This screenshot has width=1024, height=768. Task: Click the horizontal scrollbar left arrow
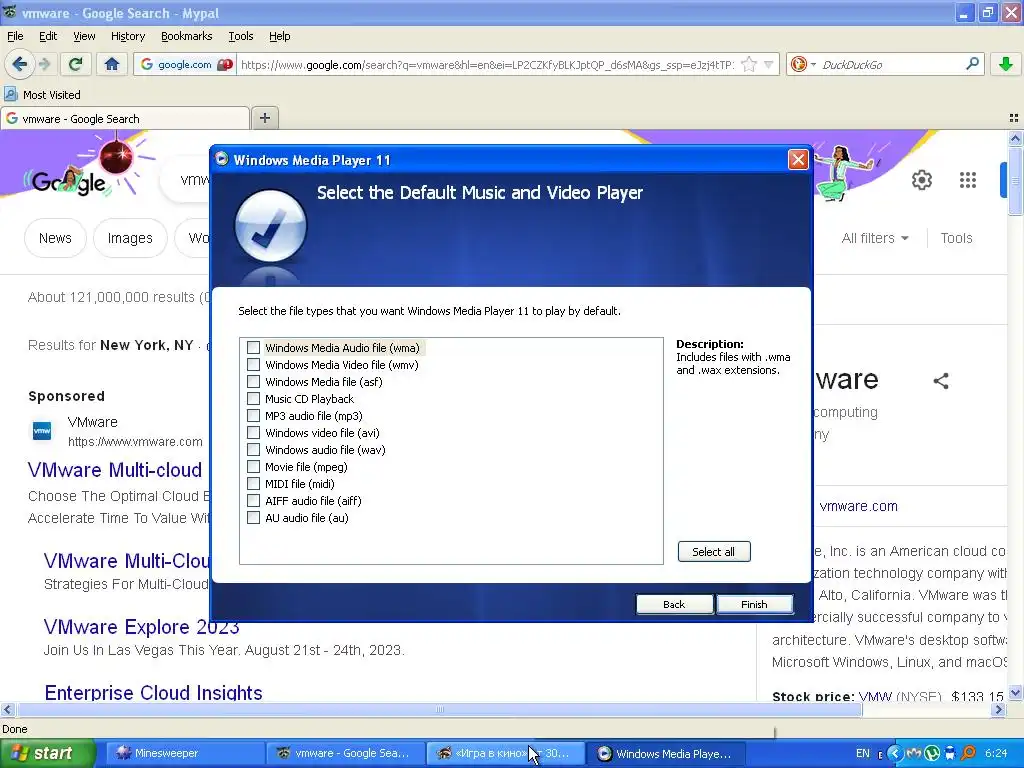click(x=7, y=709)
